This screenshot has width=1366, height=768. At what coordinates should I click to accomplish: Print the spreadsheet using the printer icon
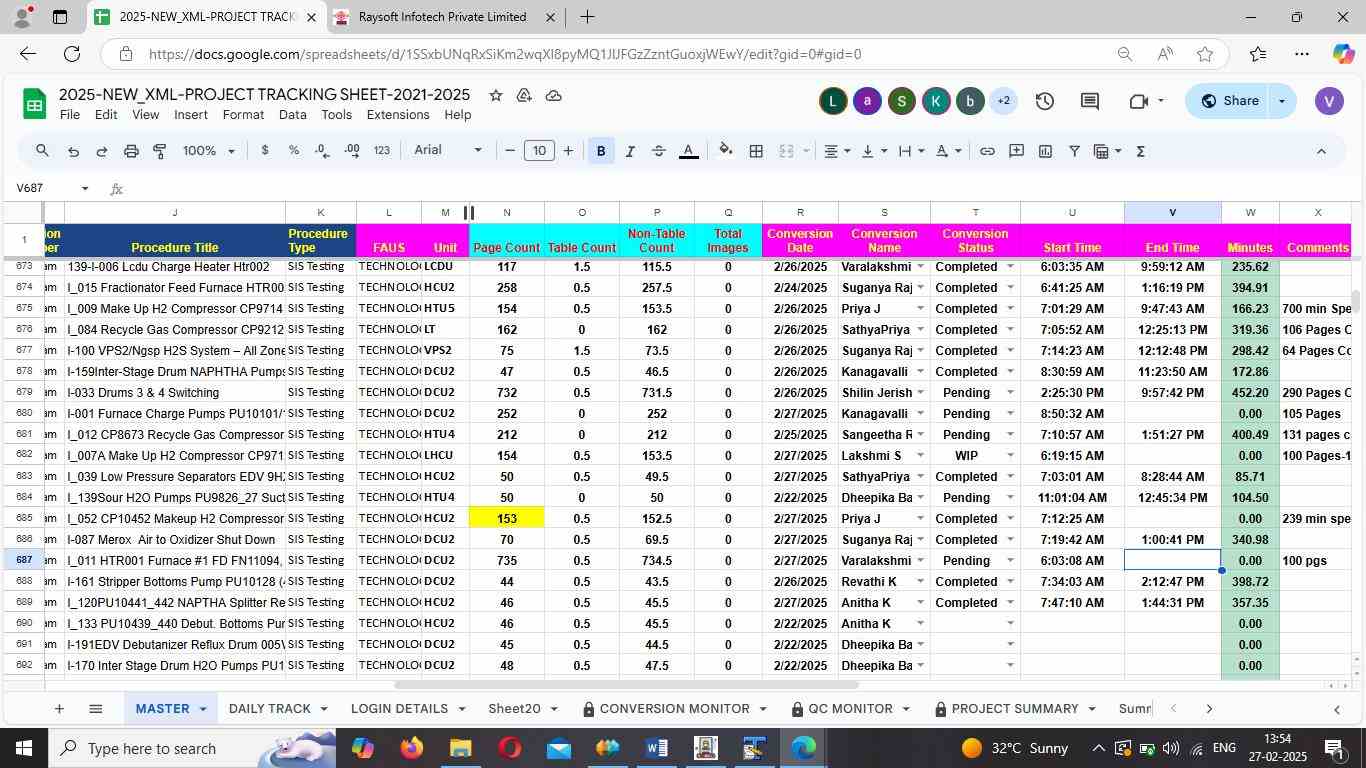click(131, 151)
